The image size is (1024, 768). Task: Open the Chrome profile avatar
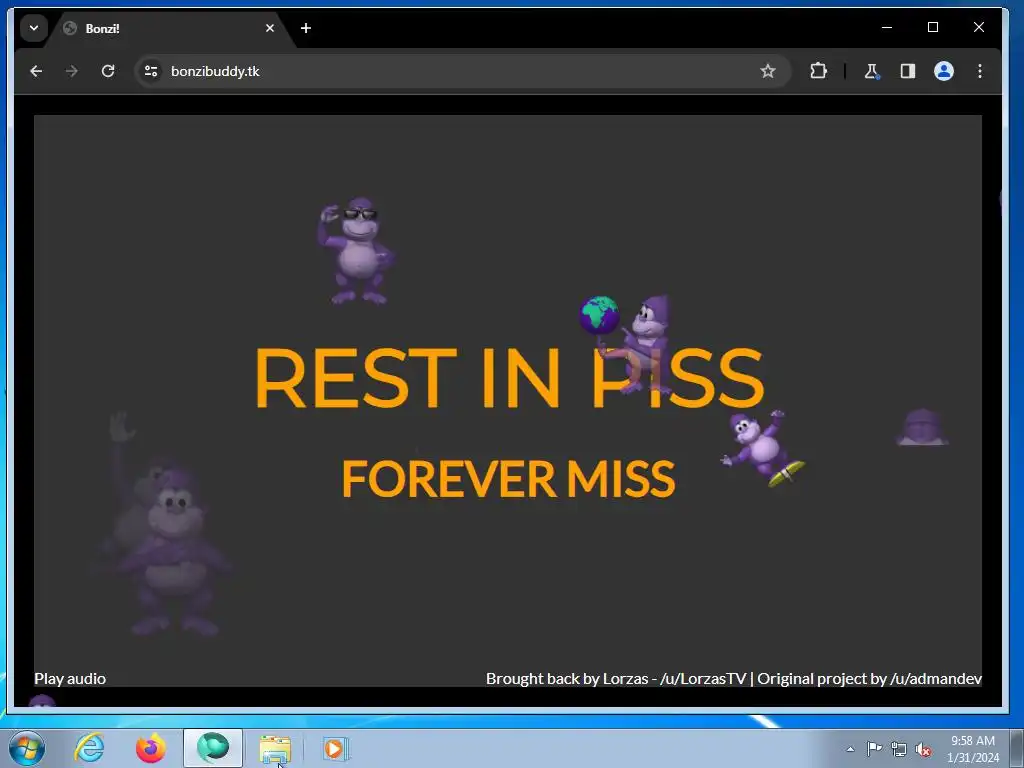(x=944, y=71)
